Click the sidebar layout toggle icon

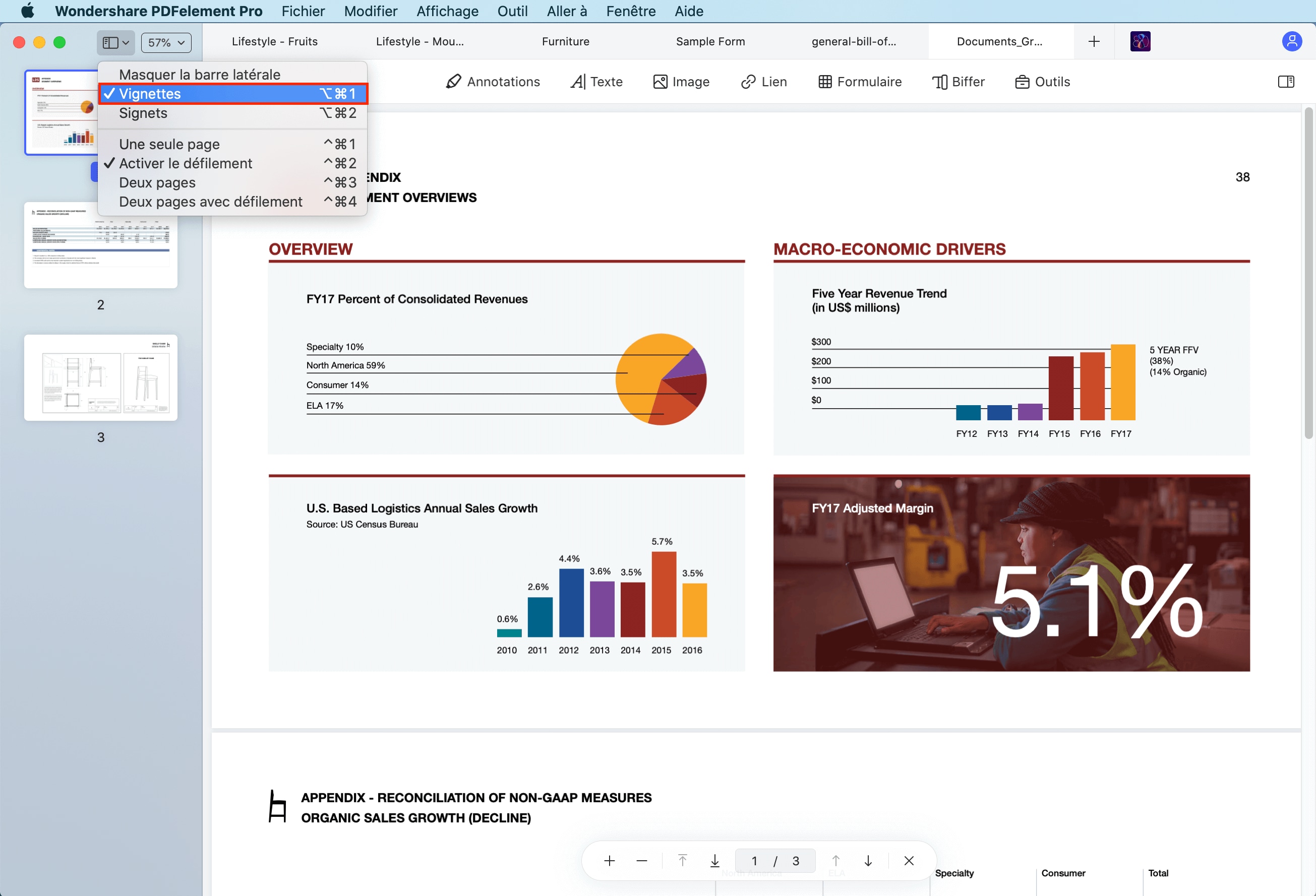coord(108,41)
